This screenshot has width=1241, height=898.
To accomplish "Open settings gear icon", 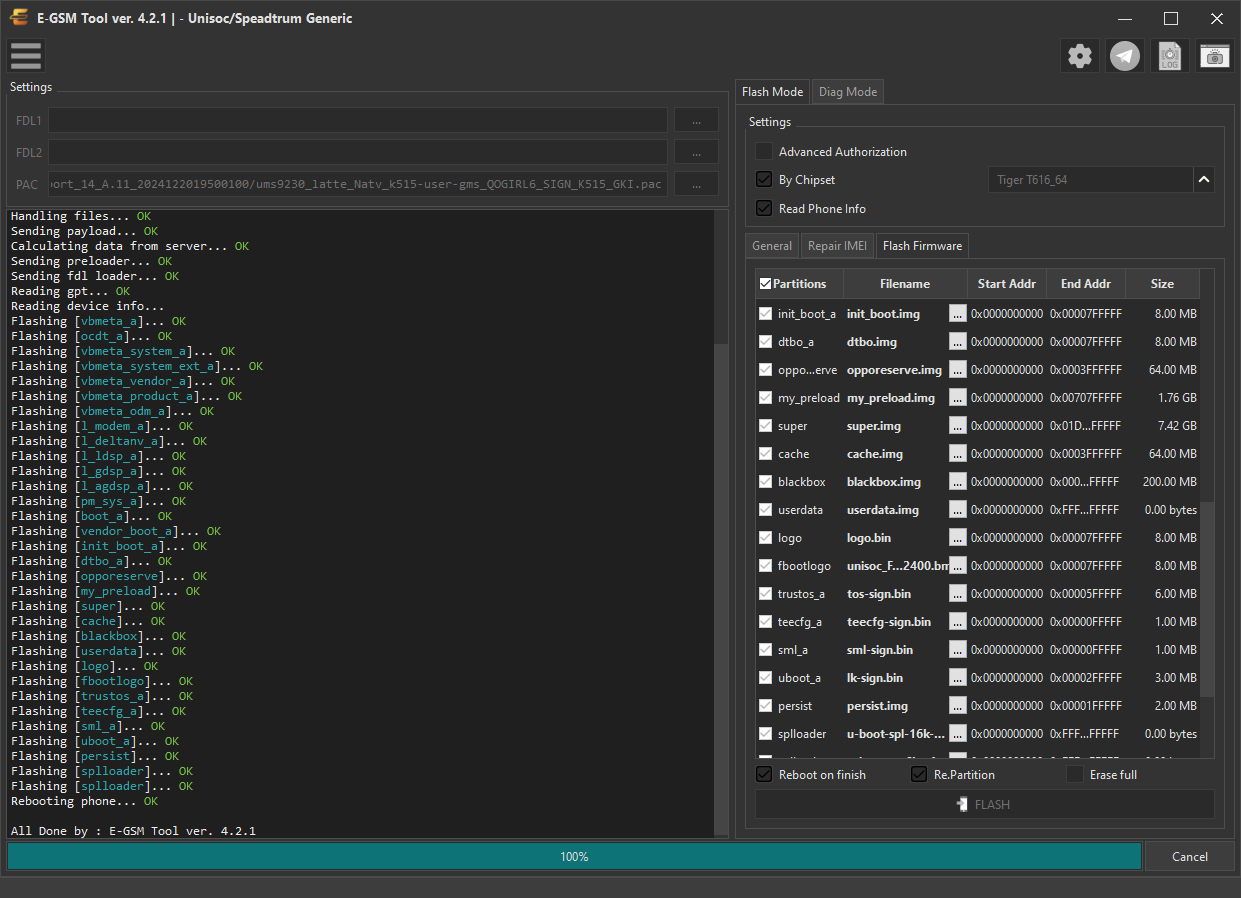I will [x=1080, y=56].
